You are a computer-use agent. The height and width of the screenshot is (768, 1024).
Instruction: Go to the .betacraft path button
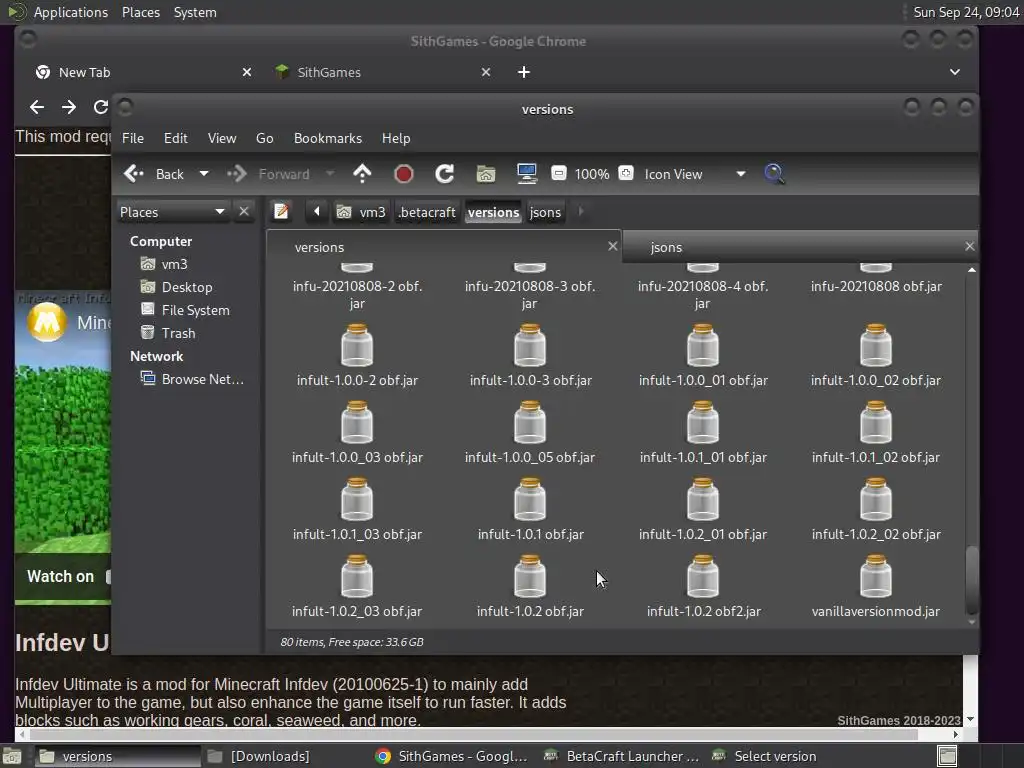coord(427,212)
